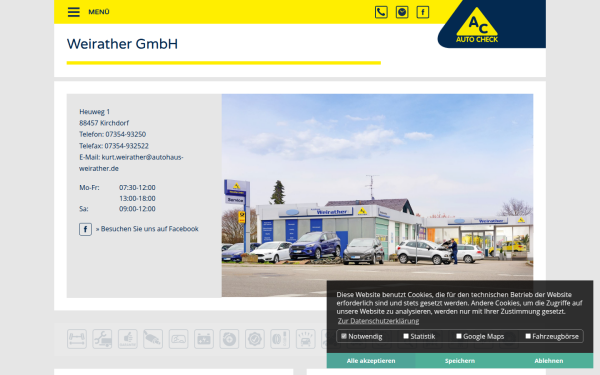Open the Besuchen Sie uns auf Facebook link
The image size is (600, 375).
(147, 229)
